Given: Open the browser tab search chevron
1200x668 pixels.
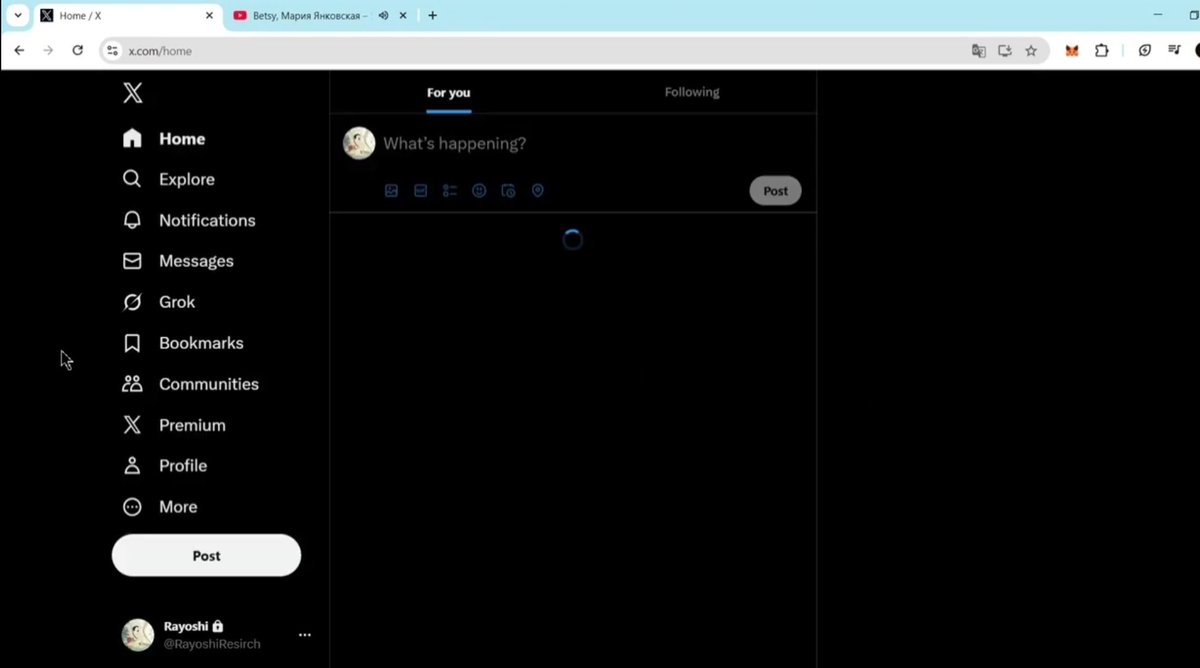Looking at the screenshot, I should coord(17,15).
